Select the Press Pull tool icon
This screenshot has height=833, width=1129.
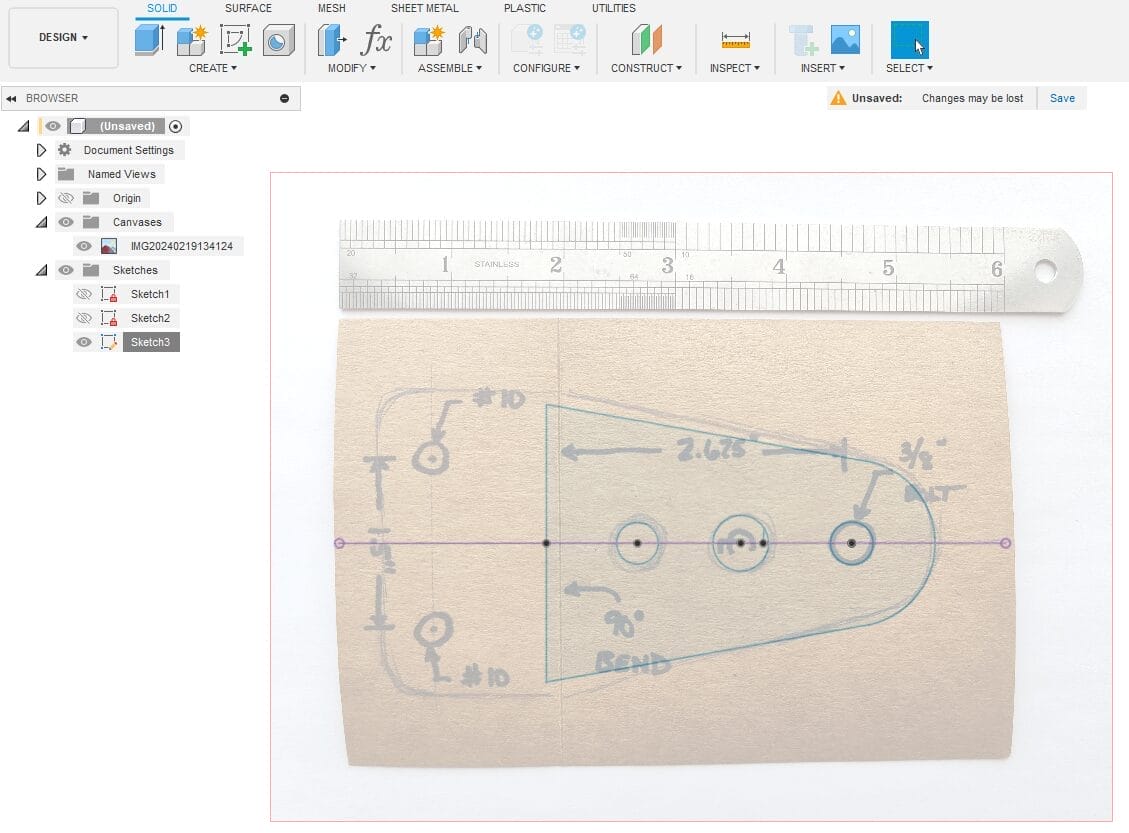coord(331,40)
